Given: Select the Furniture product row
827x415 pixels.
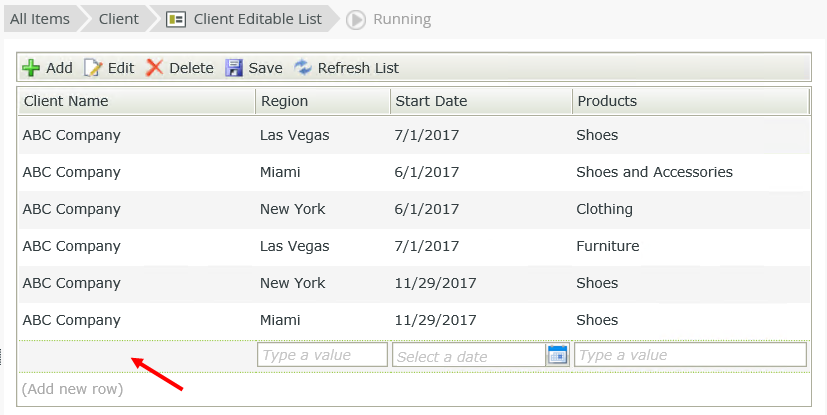Looking at the screenshot, I should point(608,246).
